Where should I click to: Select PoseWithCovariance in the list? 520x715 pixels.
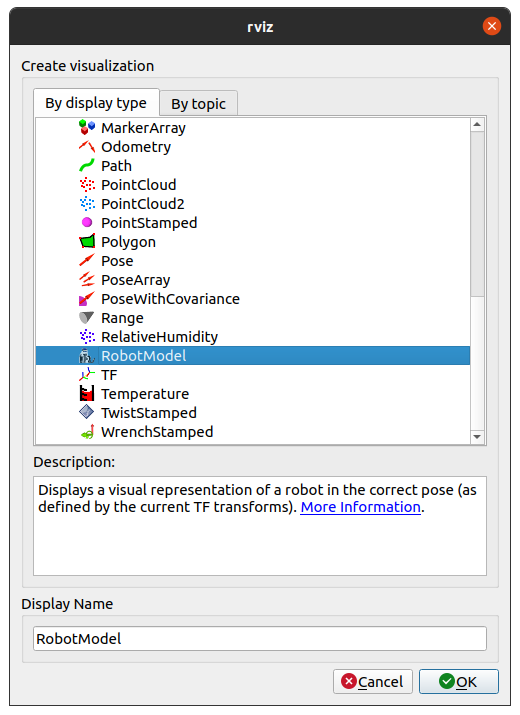[253, 299]
